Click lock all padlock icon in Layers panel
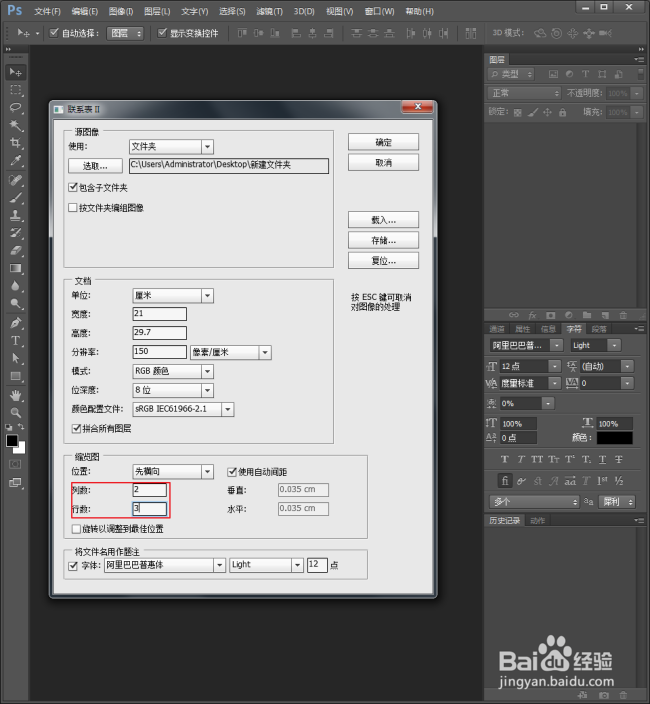 point(562,112)
